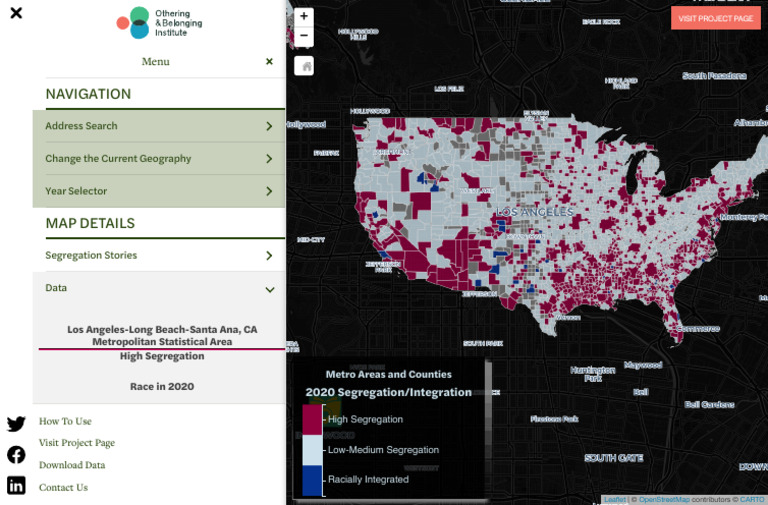Open Change the Current Geography item
The image size is (768, 505).
[159, 159]
